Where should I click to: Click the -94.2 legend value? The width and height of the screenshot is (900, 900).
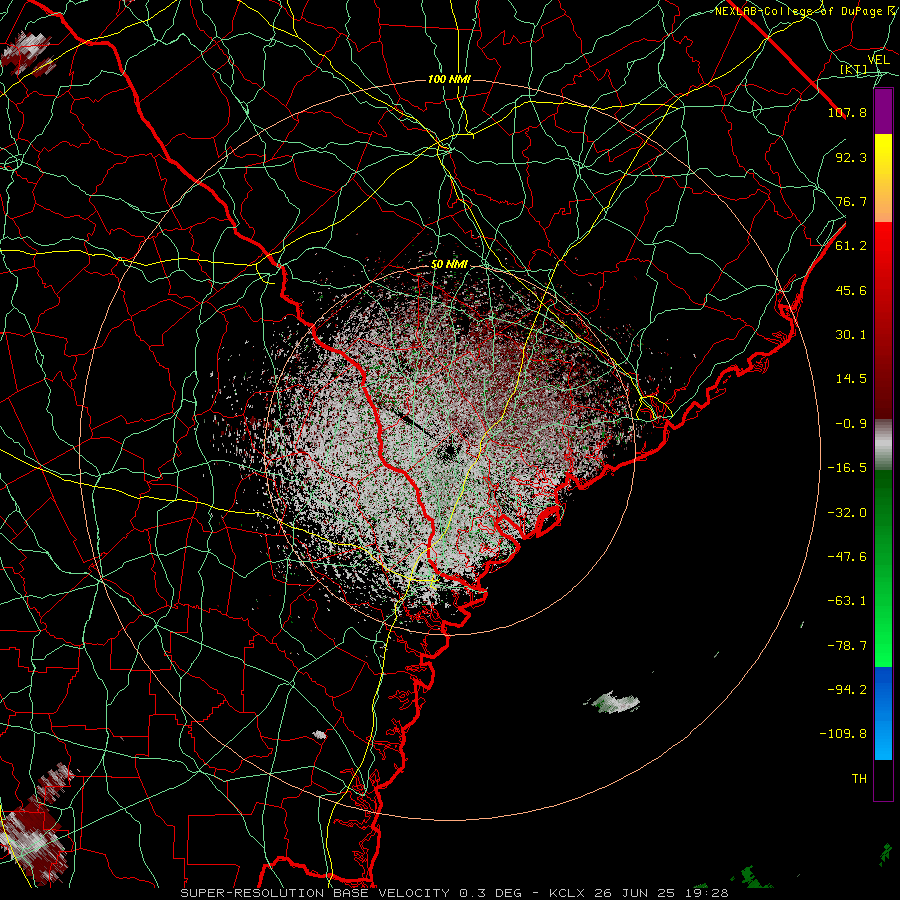pyautogui.click(x=847, y=690)
